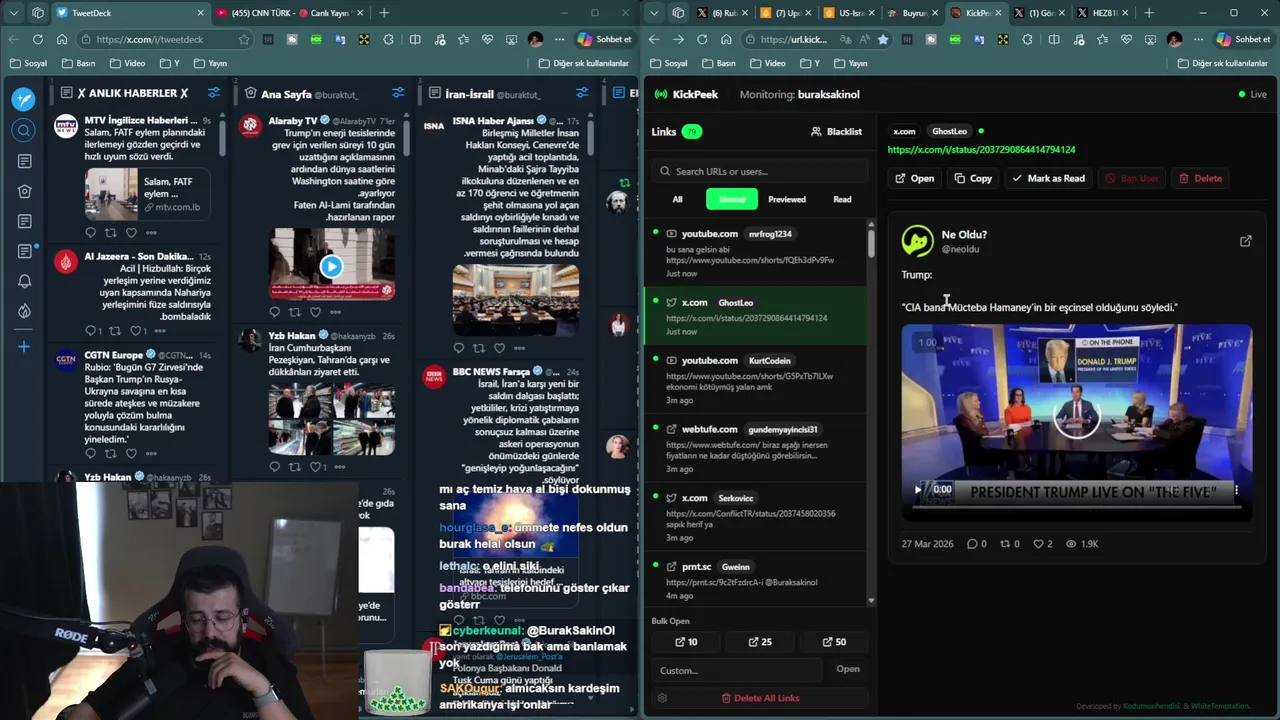Delete the selected link
The height and width of the screenshot is (720, 1280).
(x=1200, y=178)
